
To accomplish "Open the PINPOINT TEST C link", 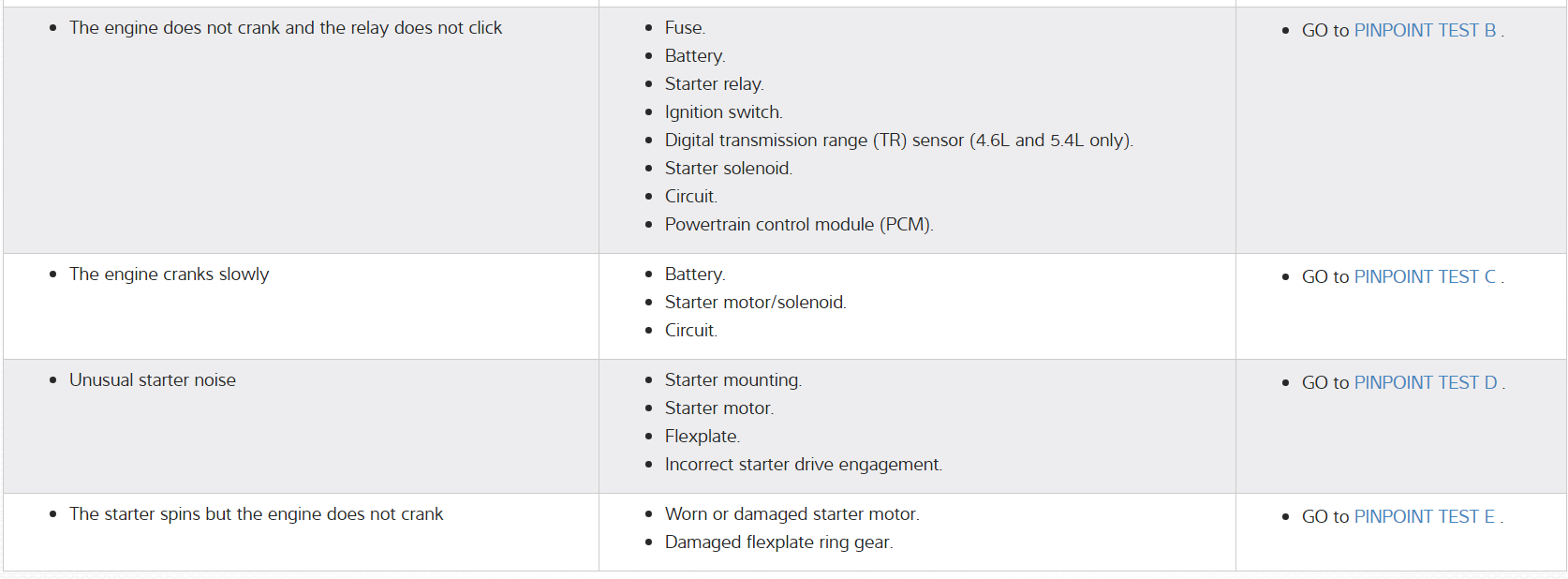I will coord(1425,277).
